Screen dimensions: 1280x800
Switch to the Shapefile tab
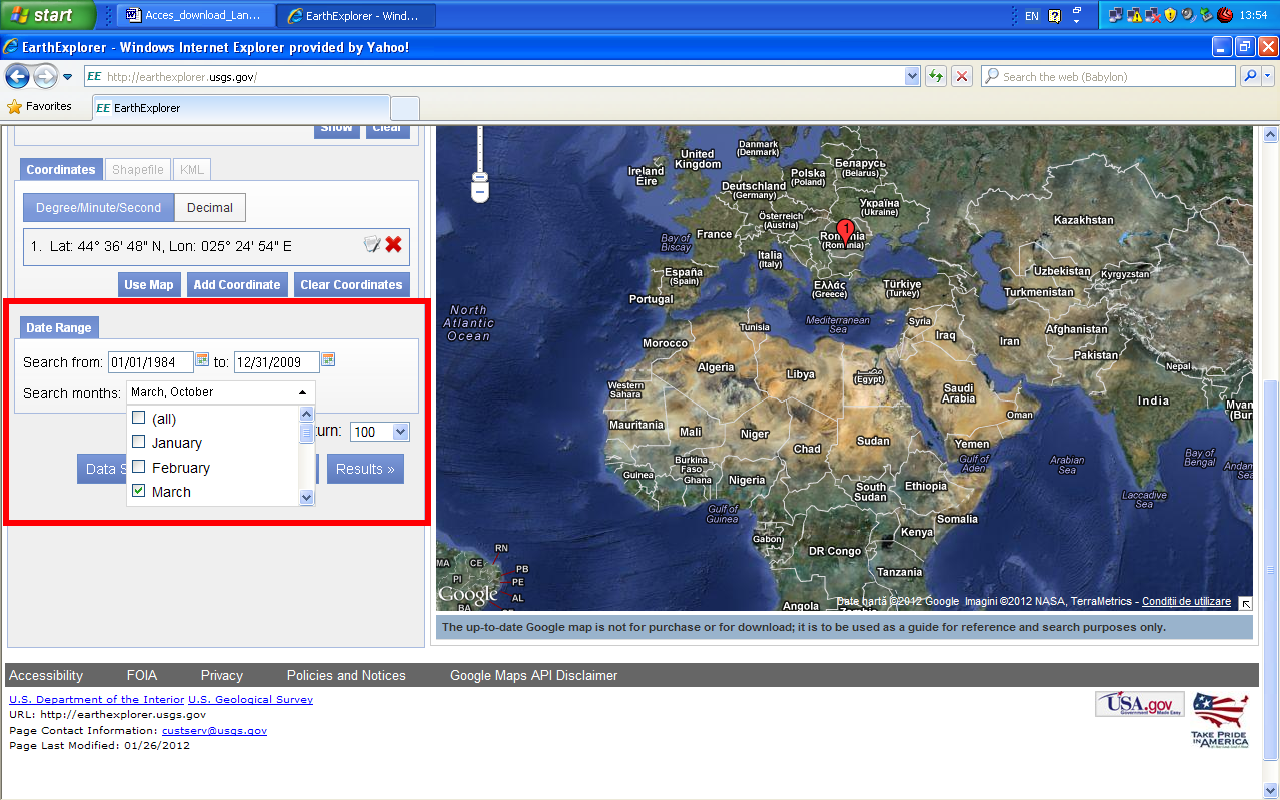click(138, 170)
